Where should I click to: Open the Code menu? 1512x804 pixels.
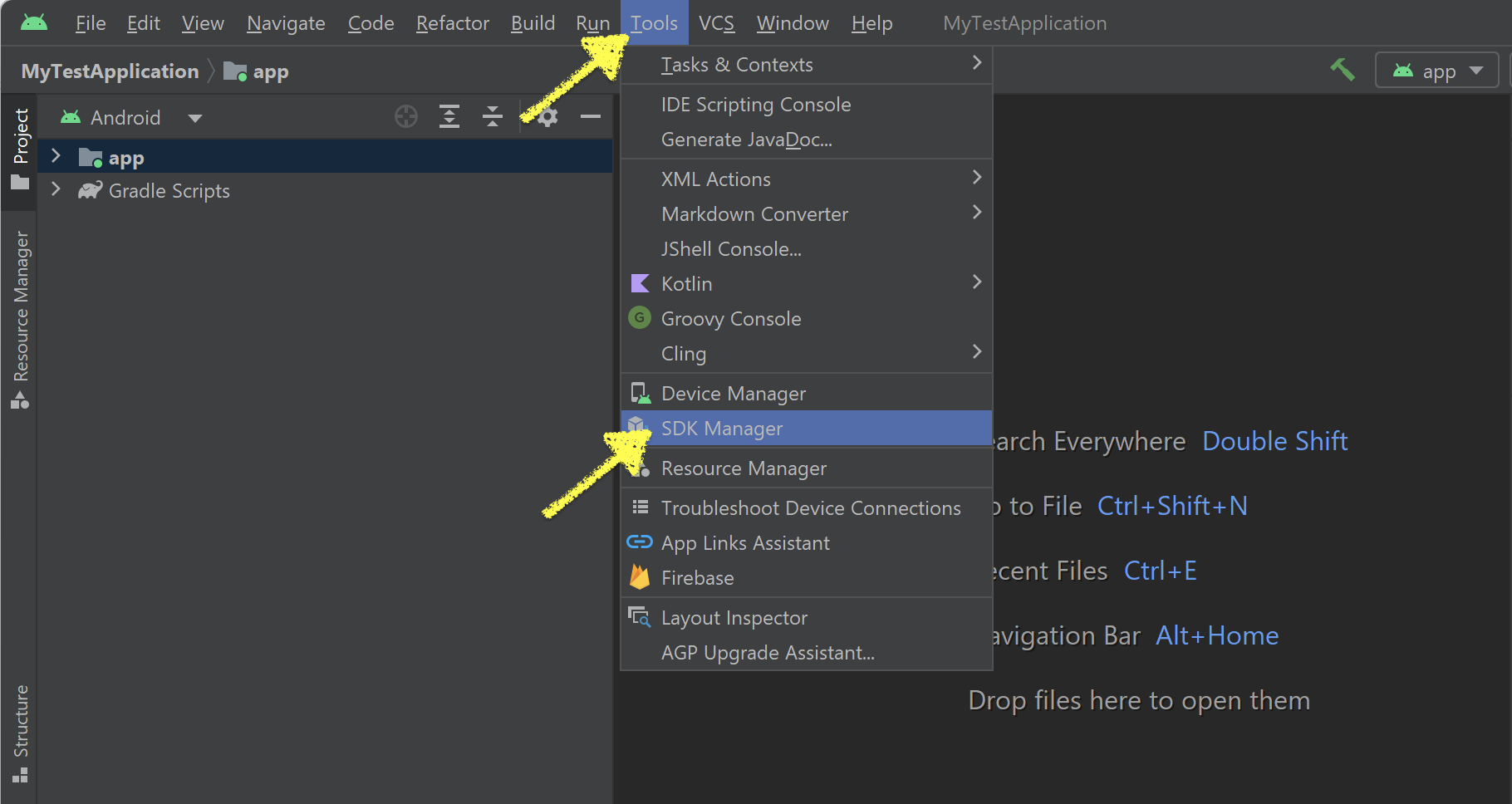coord(371,23)
